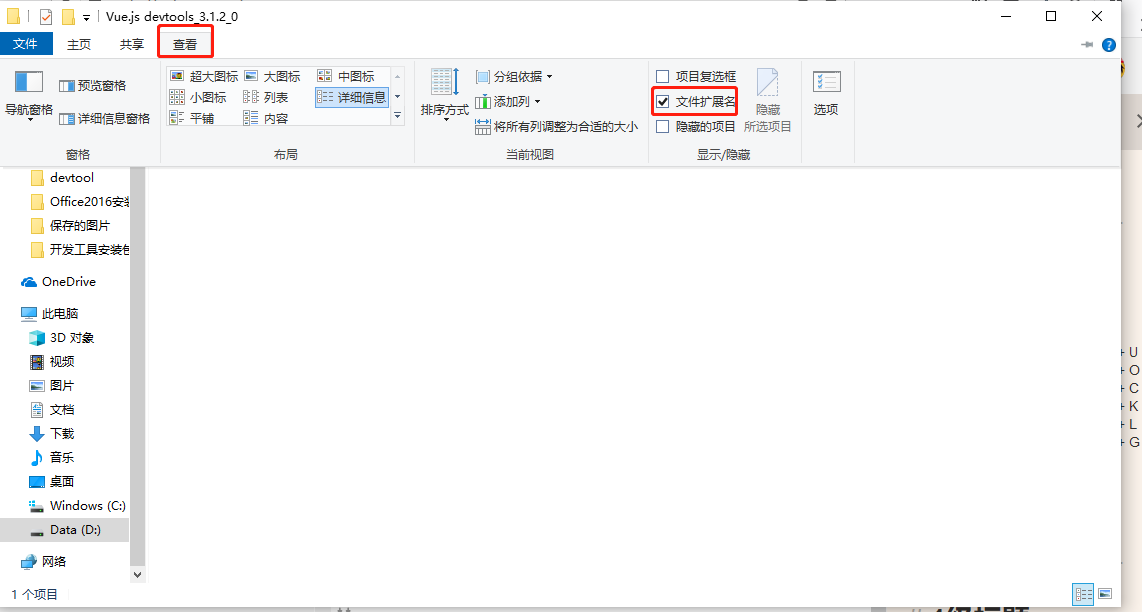The height and width of the screenshot is (612, 1142).
Task: Open the 导航窗格 dropdown
Action: (x=29, y=95)
